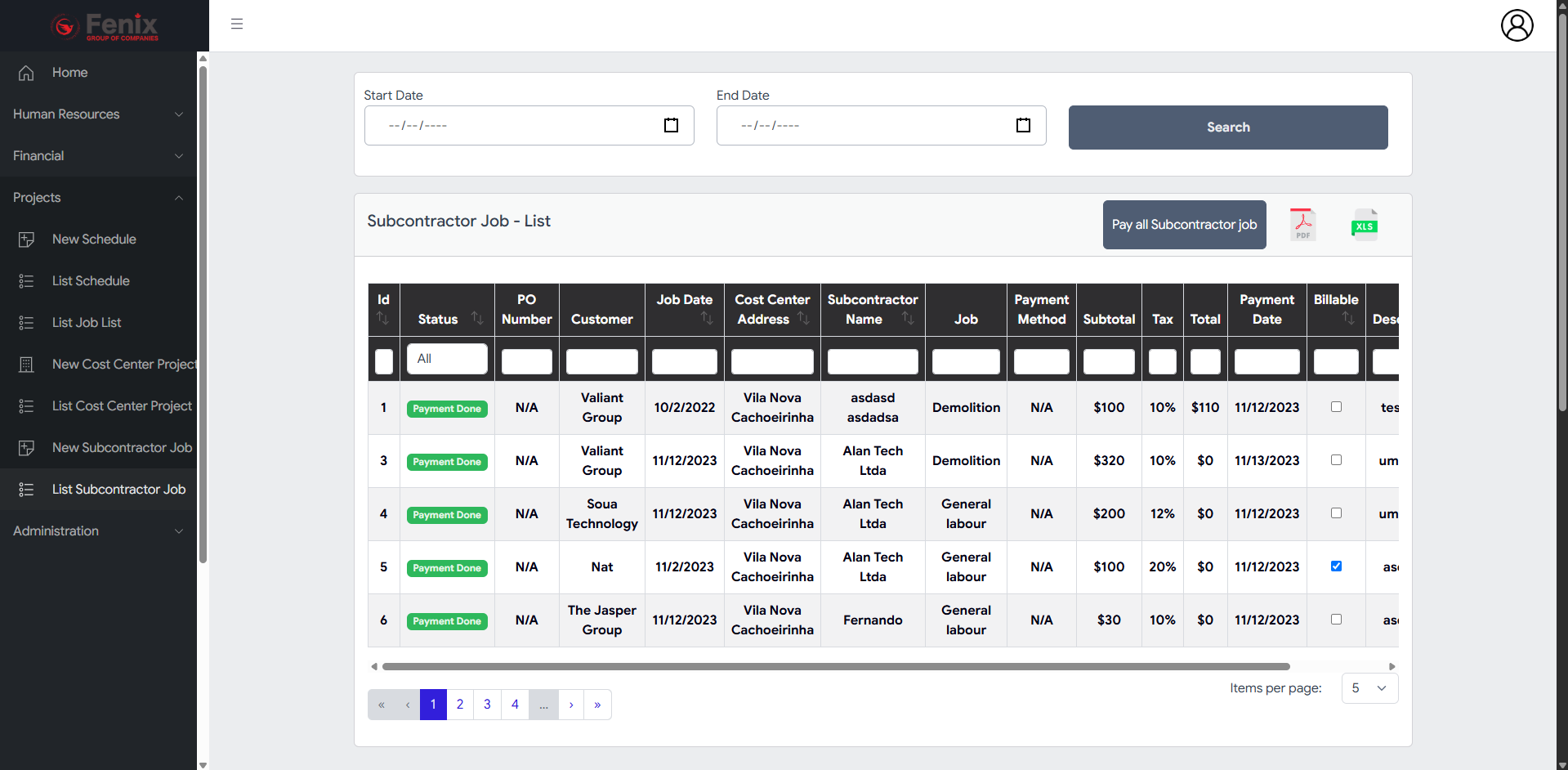
Task: Expand Financial menu section
Action: (98, 156)
